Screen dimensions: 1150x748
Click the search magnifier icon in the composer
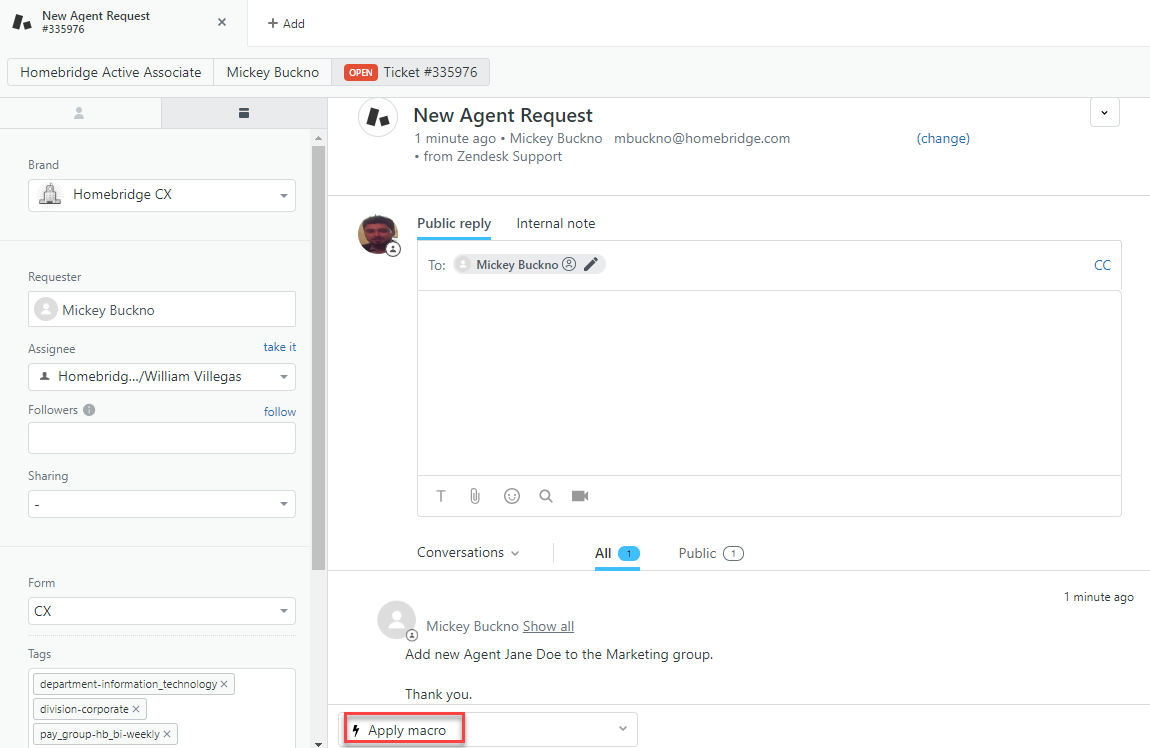click(546, 496)
